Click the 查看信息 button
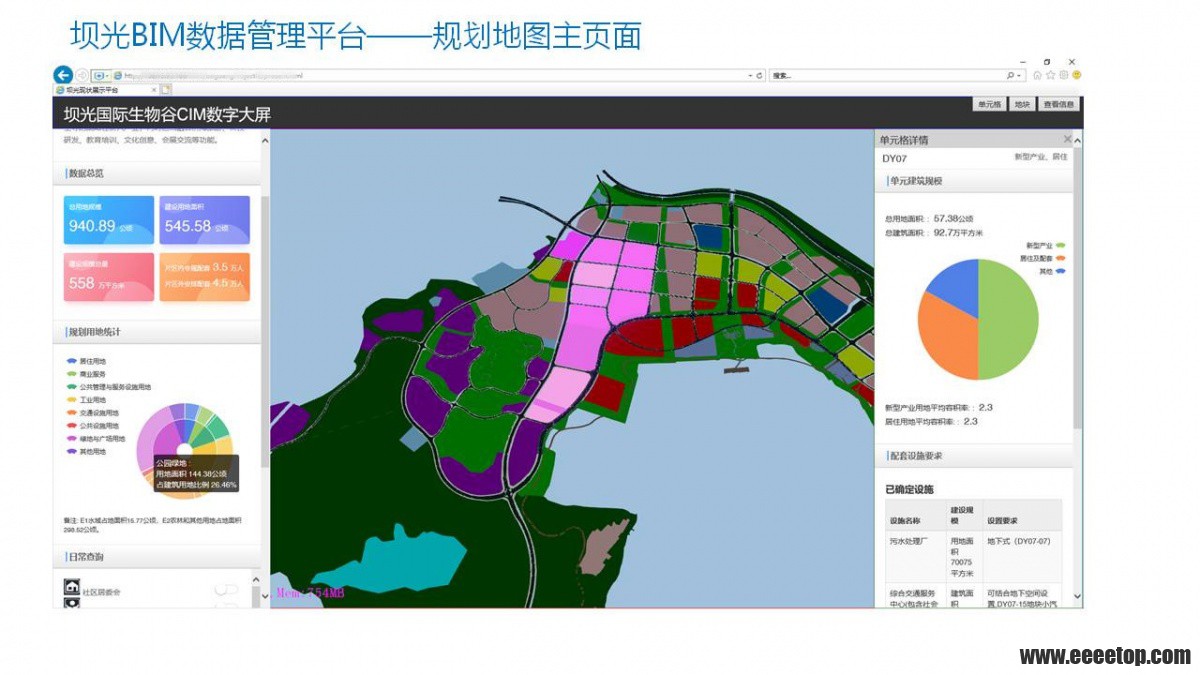Viewport: 1200px width, 675px height. (x=1058, y=104)
